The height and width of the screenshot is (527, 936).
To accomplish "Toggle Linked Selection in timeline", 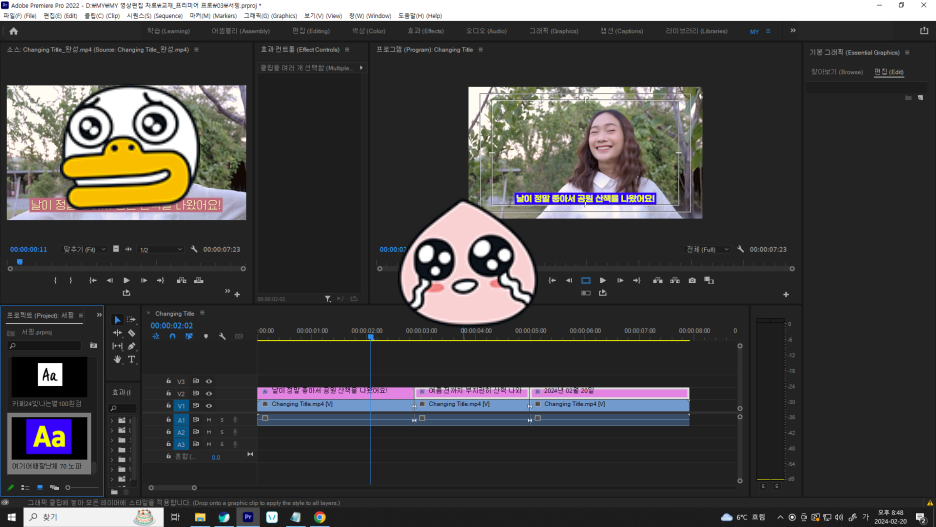I will click(x=189, y=337).
